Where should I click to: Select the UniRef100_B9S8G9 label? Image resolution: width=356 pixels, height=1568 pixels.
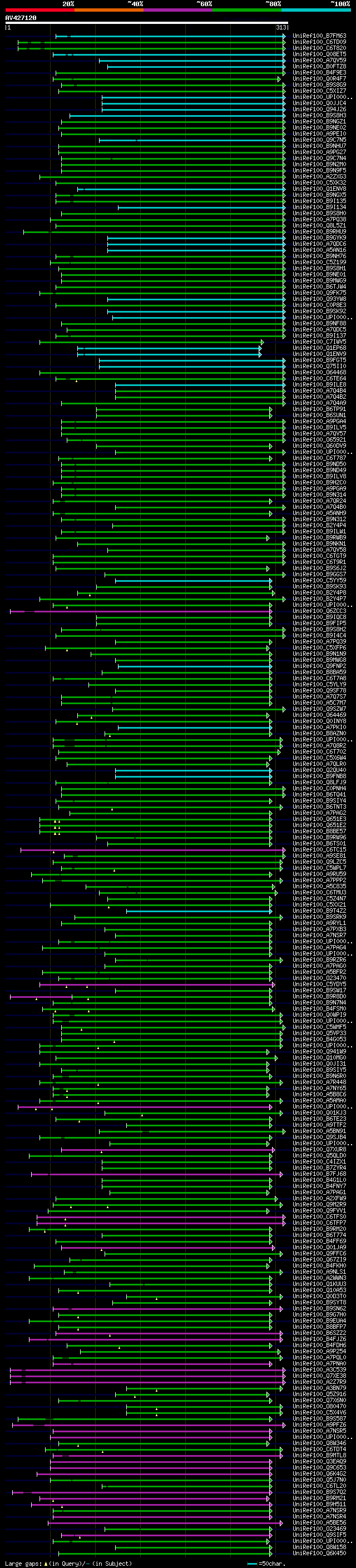(319, 85)
